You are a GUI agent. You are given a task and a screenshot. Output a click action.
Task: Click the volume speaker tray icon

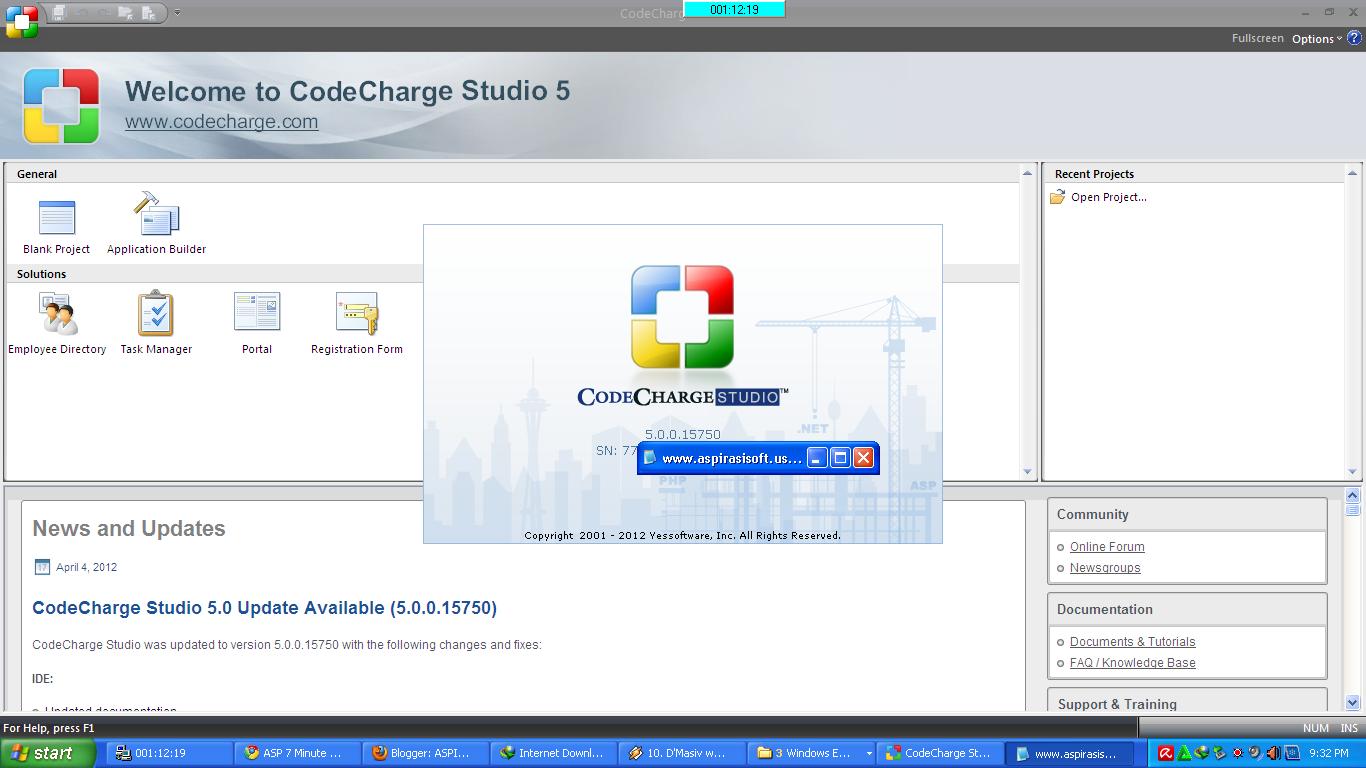(1273, 753)
